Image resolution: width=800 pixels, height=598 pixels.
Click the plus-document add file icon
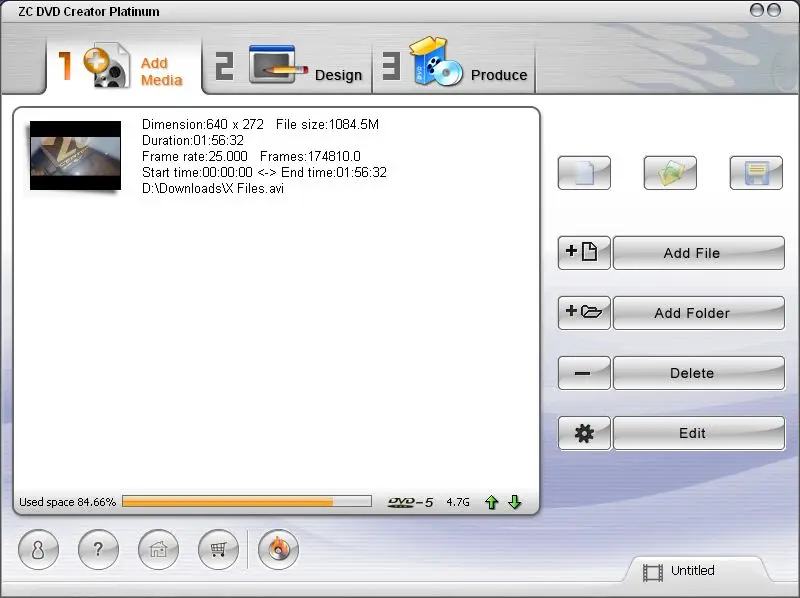(x=584, y=253)
